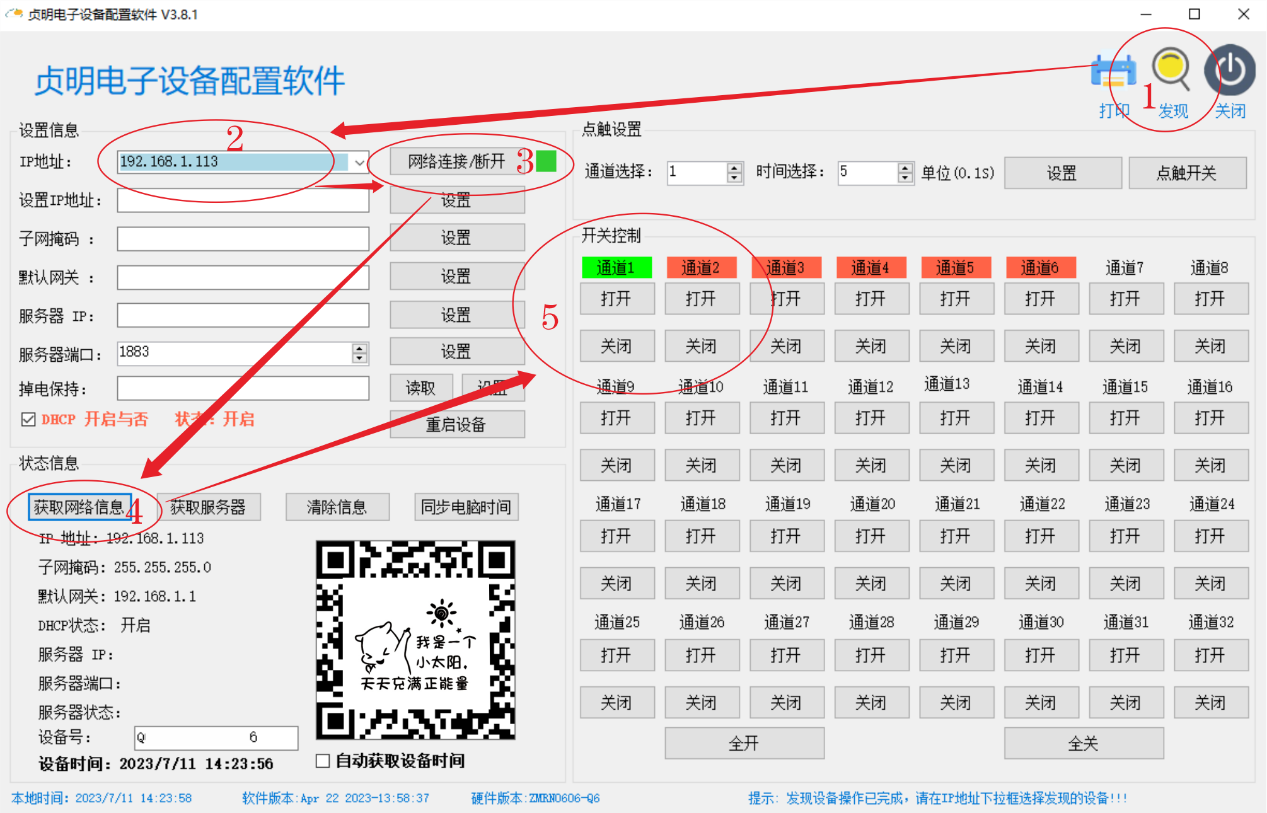Focus the 设备号 input field
The image size is (1267, 813).
pos(216,738)
